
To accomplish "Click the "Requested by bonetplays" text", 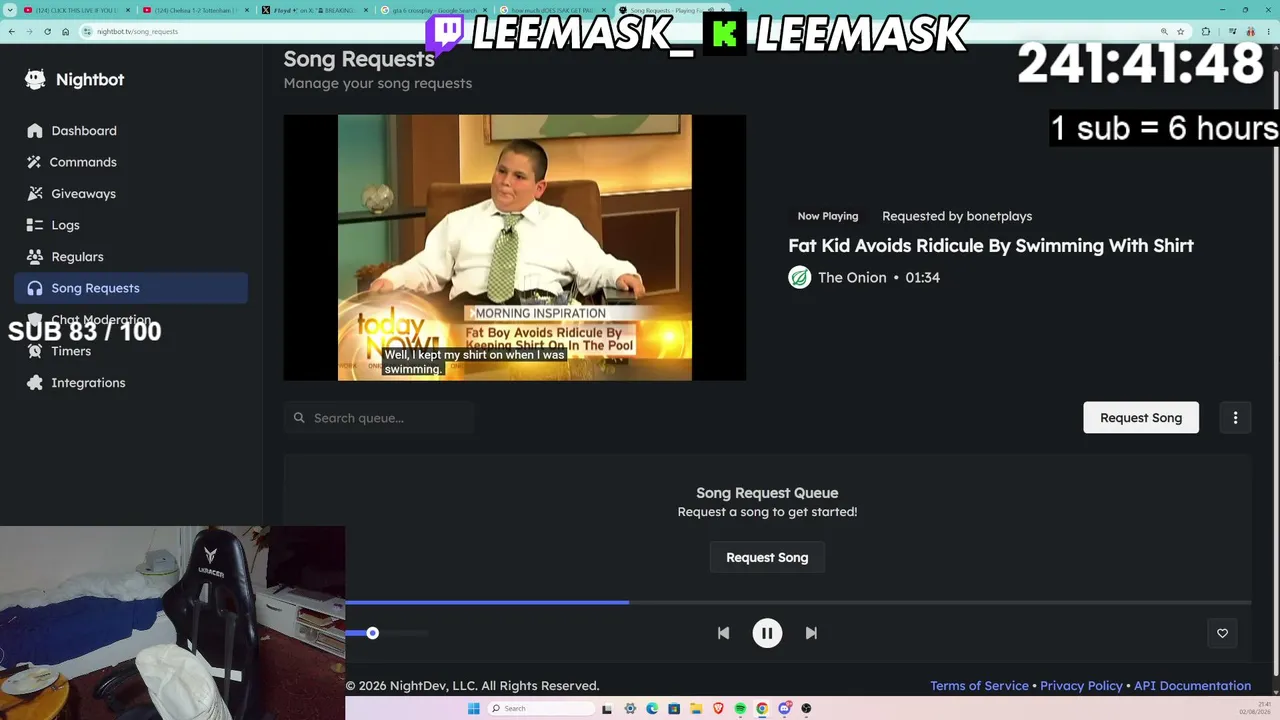I will pos(957,216).
